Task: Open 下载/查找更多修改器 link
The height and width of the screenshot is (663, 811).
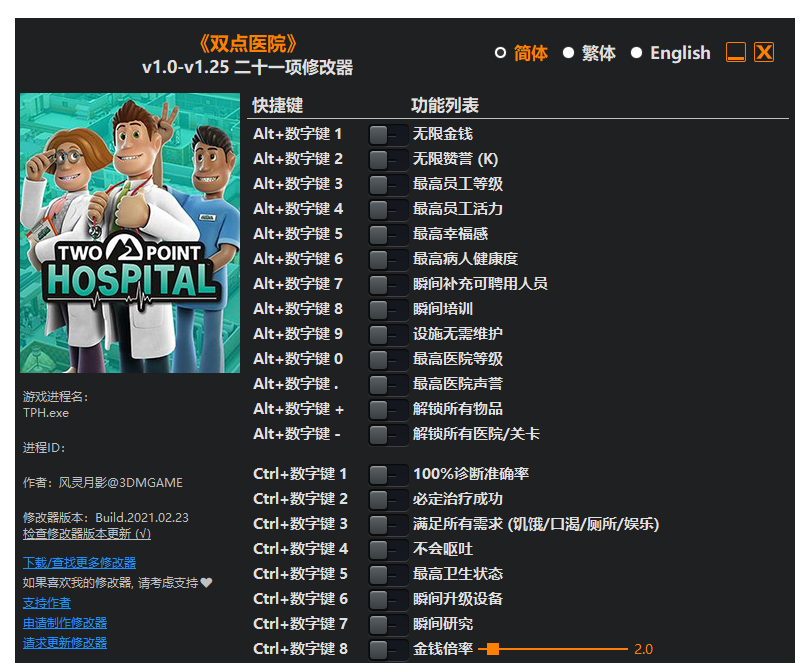Action: coord(80,563)
